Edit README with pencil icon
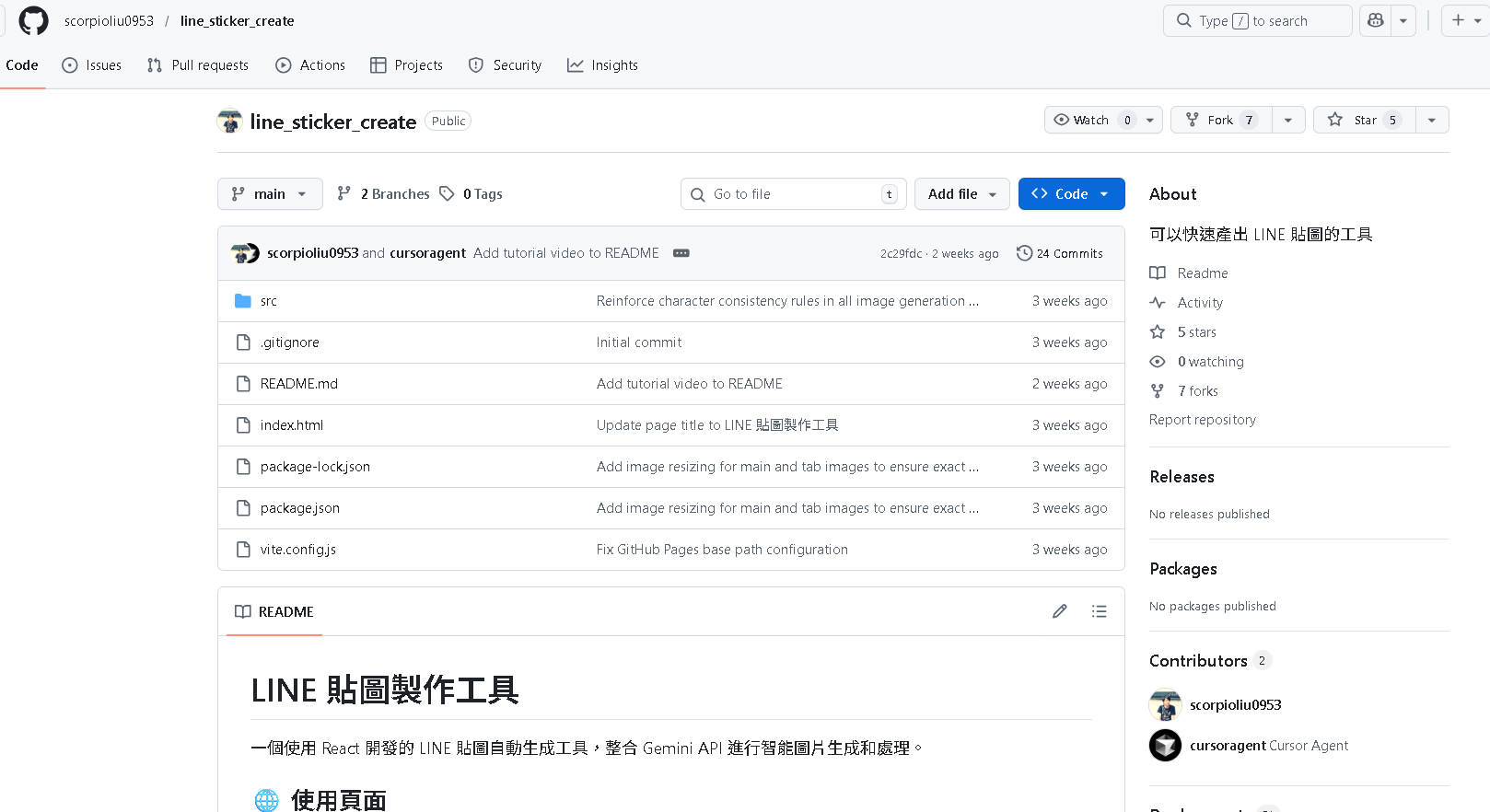The width and height of the screenshot is (1490, 812). tap(1060, 611)
